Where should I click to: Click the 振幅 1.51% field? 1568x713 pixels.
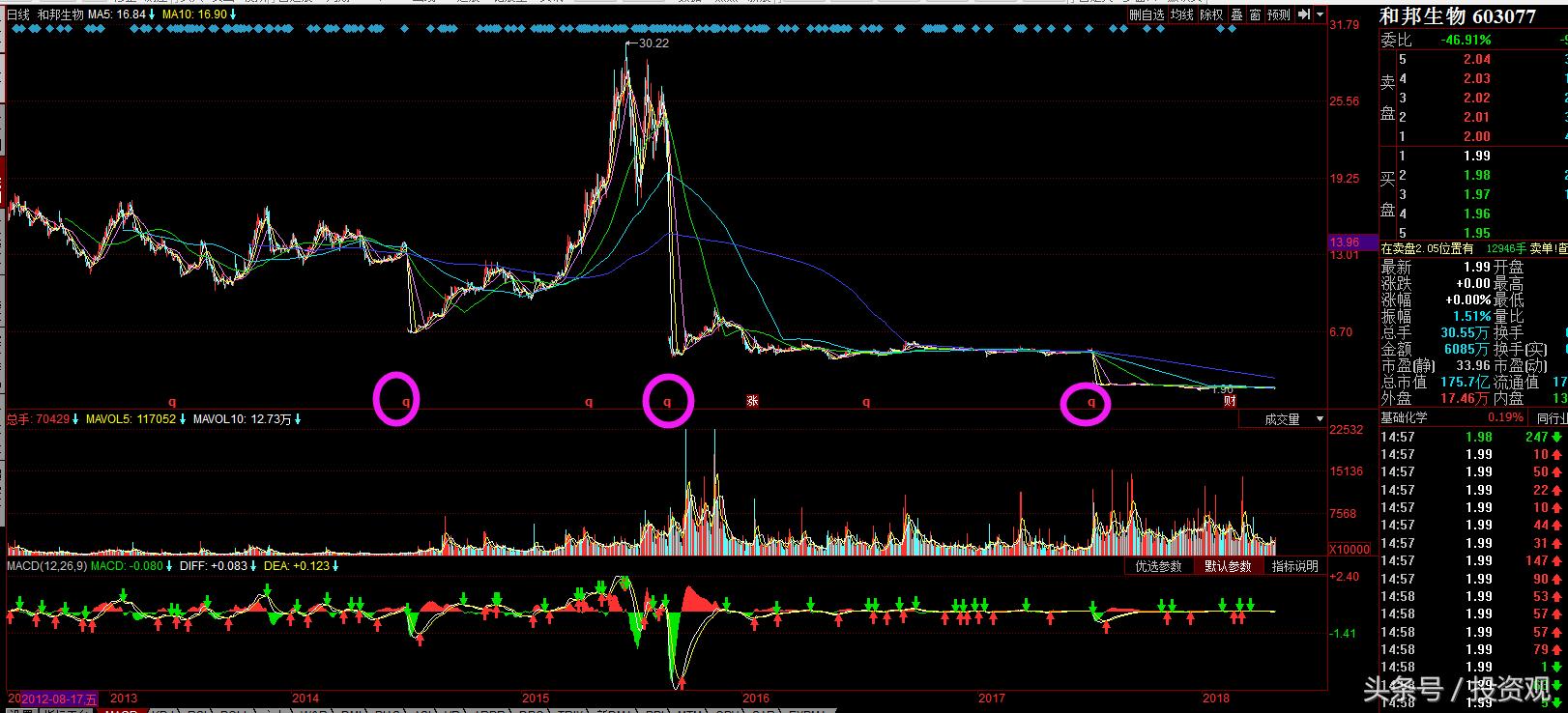click(x=1436, y=316)
